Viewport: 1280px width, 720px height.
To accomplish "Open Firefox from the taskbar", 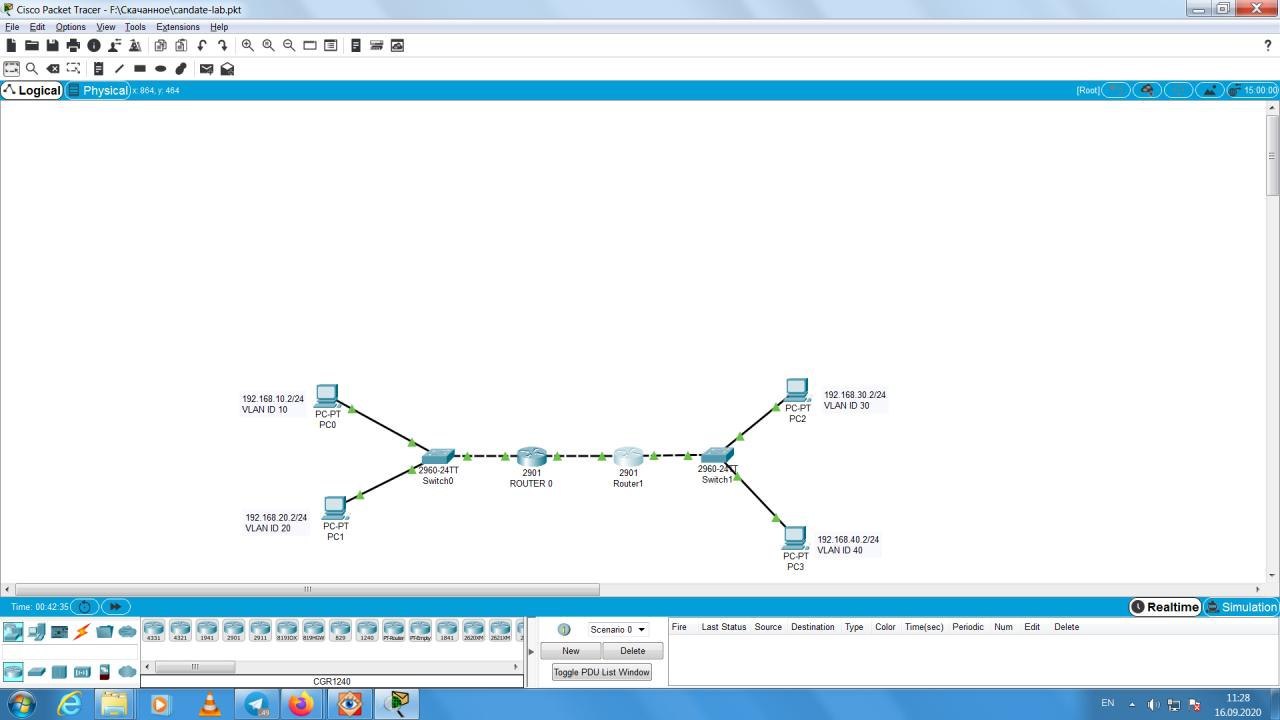I will (300, 704).
